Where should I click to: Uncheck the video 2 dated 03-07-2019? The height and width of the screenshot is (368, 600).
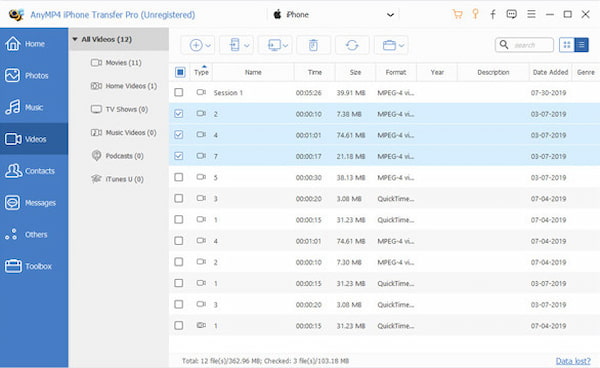pos(179,114)
